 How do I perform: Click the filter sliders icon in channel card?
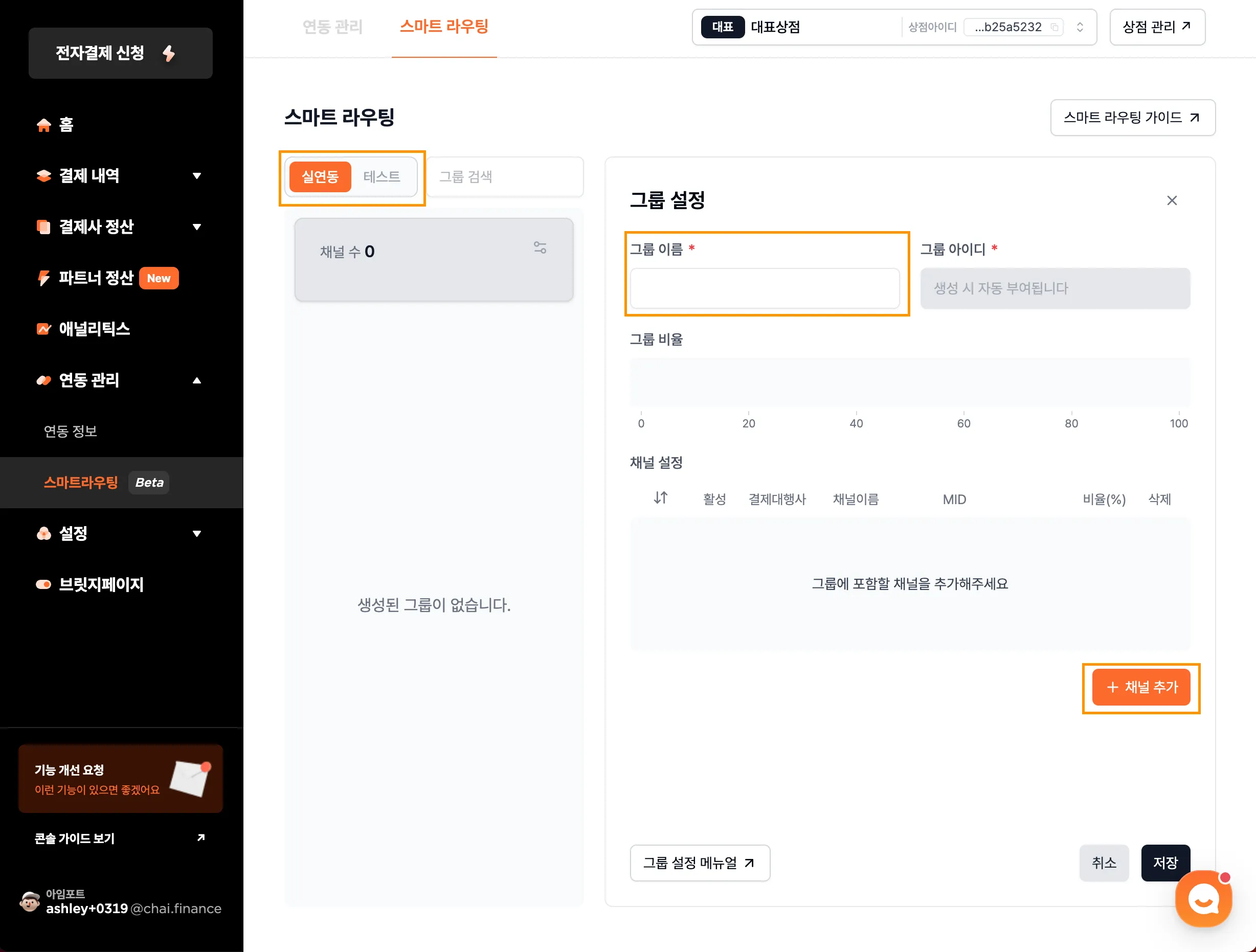(x=540, y=247)
